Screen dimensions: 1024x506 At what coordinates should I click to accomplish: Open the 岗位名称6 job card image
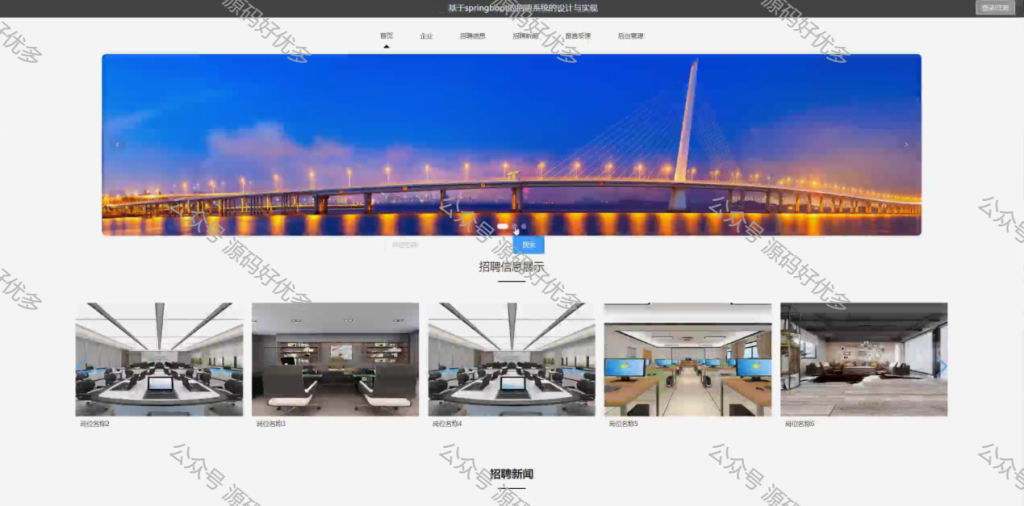pyautogui.click(x=864, y=359)
